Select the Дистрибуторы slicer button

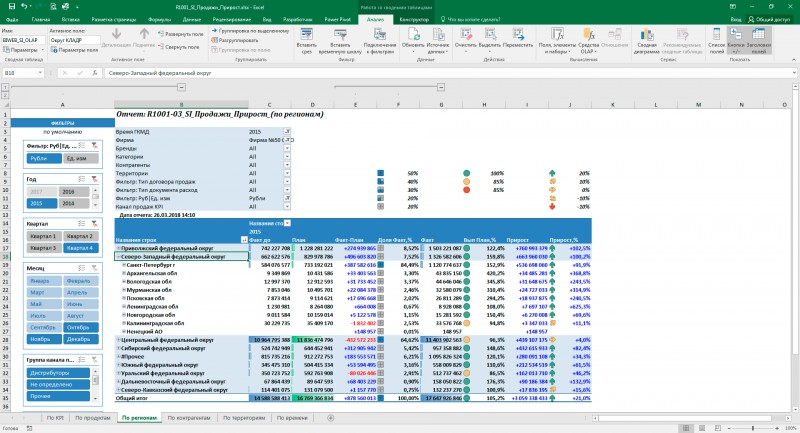[x=58, y=373]
